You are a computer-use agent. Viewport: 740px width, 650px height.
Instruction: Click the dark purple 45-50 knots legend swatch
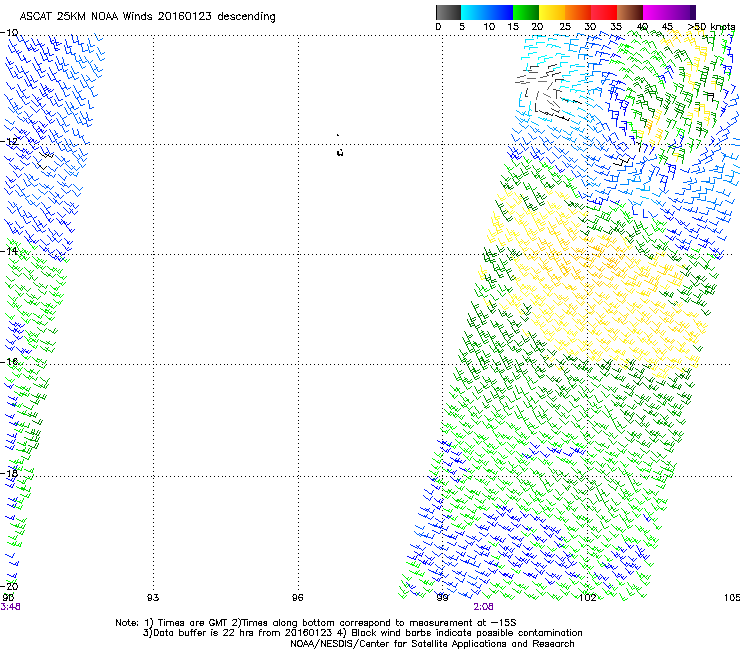tap(682, 12)
